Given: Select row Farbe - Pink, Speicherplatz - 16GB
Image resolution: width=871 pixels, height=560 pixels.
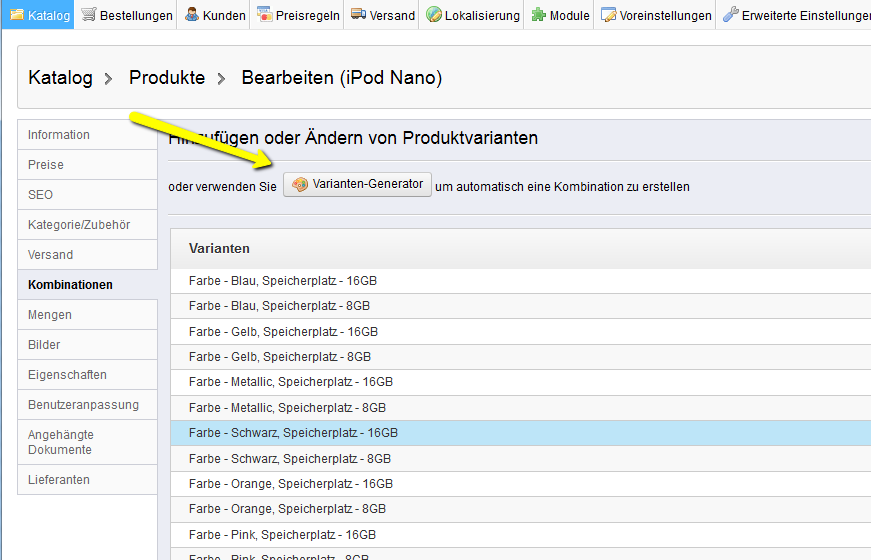Looking at the screenshot, I should point(520,534).
